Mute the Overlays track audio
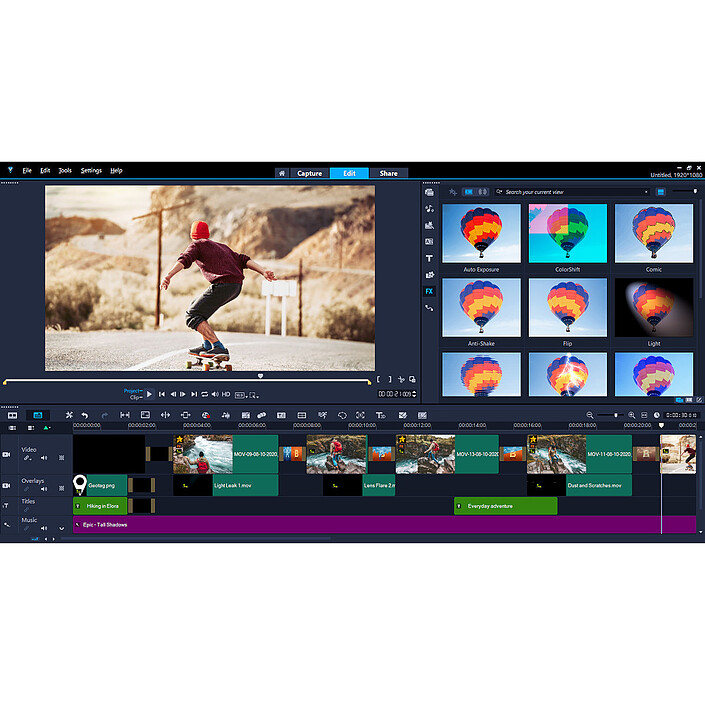Screen dimensions: 705x705 click(44, 488)
